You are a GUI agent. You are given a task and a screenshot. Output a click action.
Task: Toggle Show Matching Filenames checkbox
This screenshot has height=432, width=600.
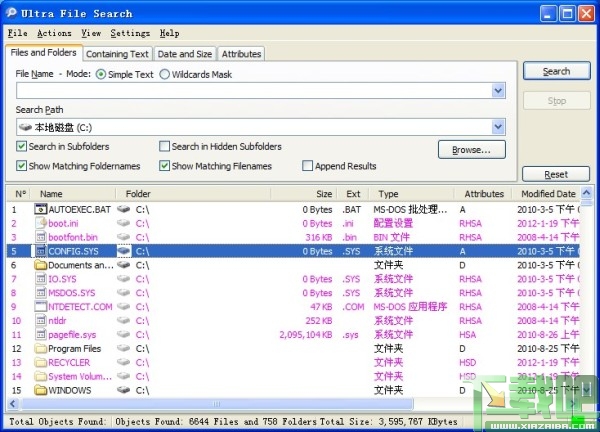[164, 166]
